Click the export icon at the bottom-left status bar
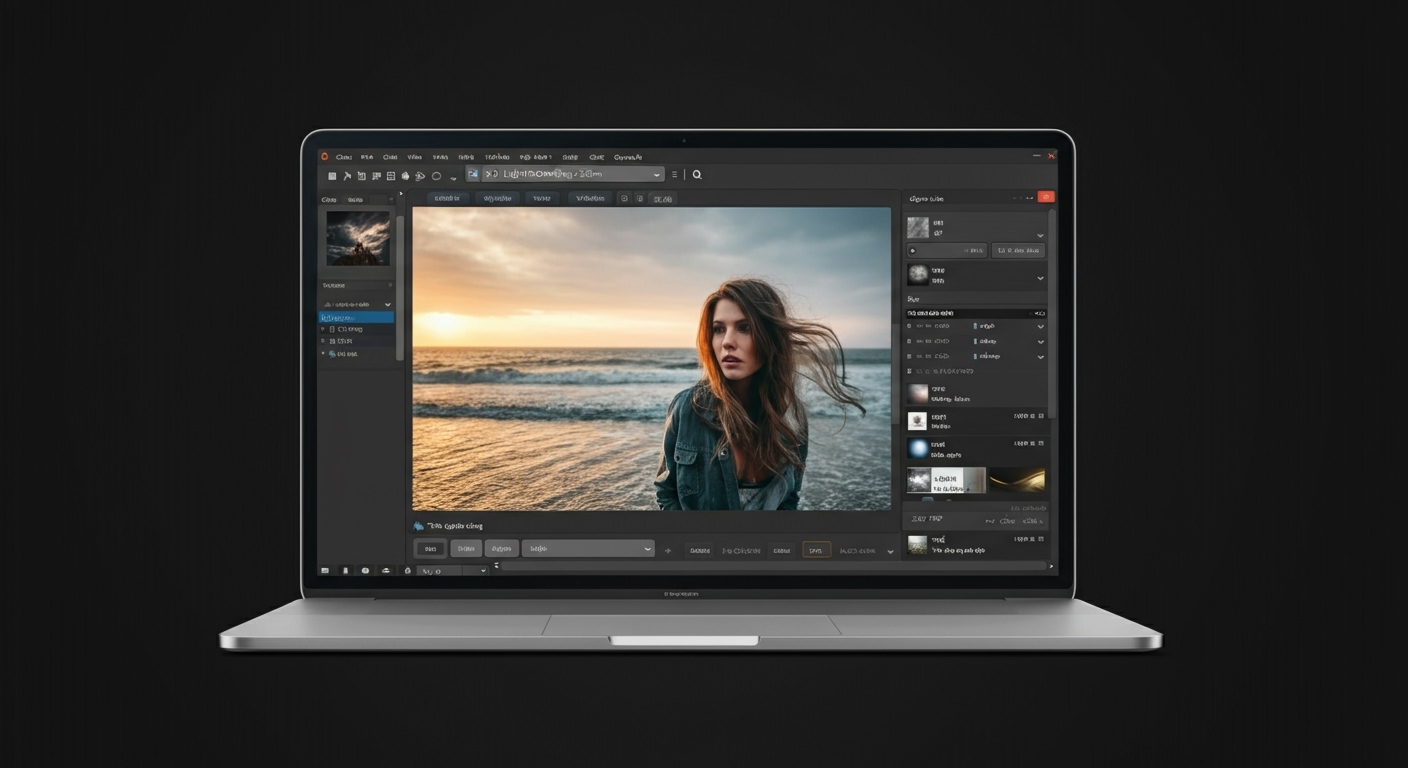This screenshot has height=768, width=1408. [325, 570]
